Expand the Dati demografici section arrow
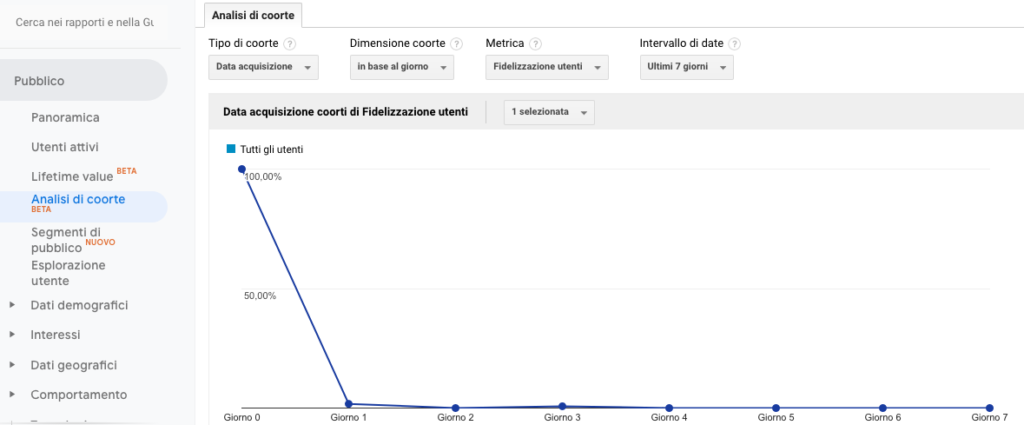 click(x=12, y=305)
